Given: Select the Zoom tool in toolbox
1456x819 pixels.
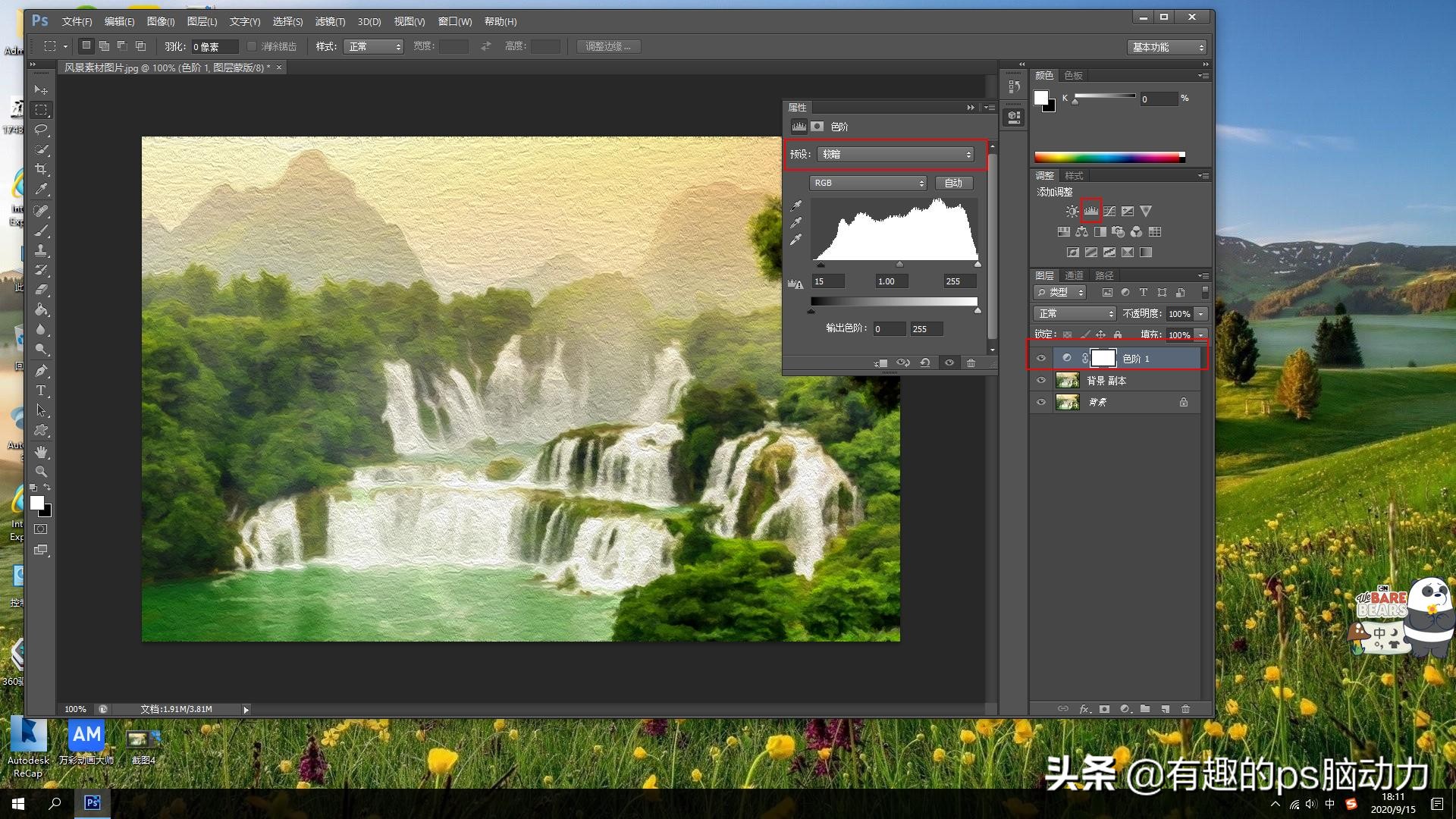Looking at the screenshot, I should coord(42,471).
